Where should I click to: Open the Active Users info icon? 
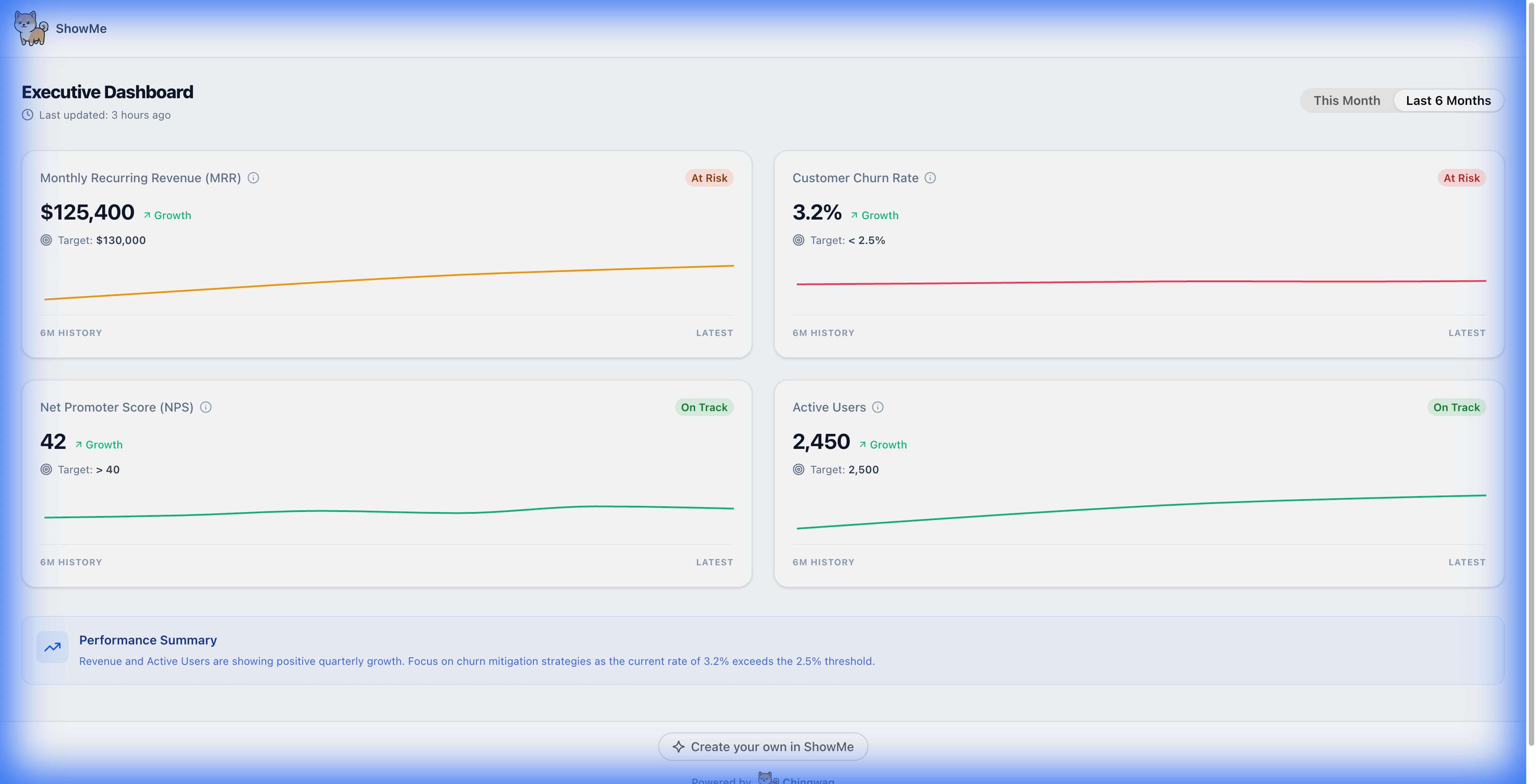pos(878,407)
